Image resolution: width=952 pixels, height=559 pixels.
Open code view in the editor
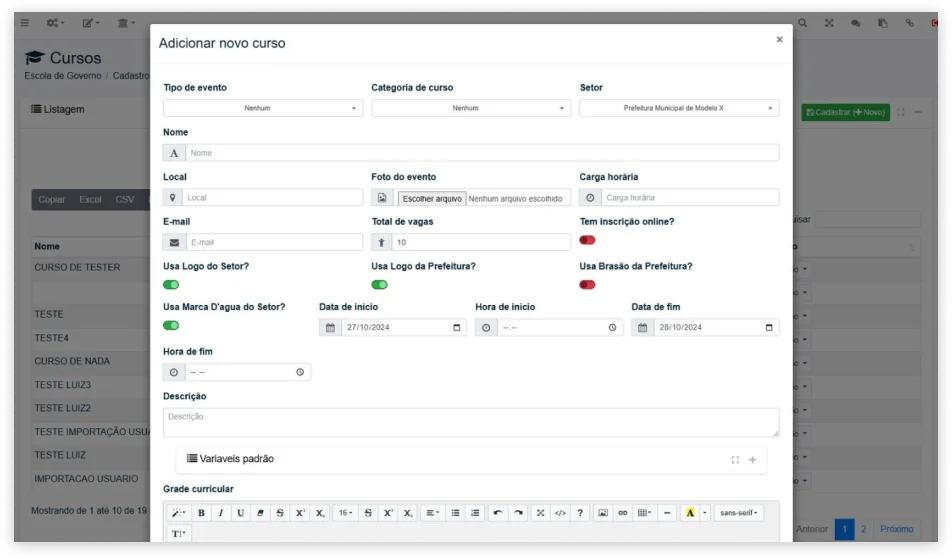[560, 513]
